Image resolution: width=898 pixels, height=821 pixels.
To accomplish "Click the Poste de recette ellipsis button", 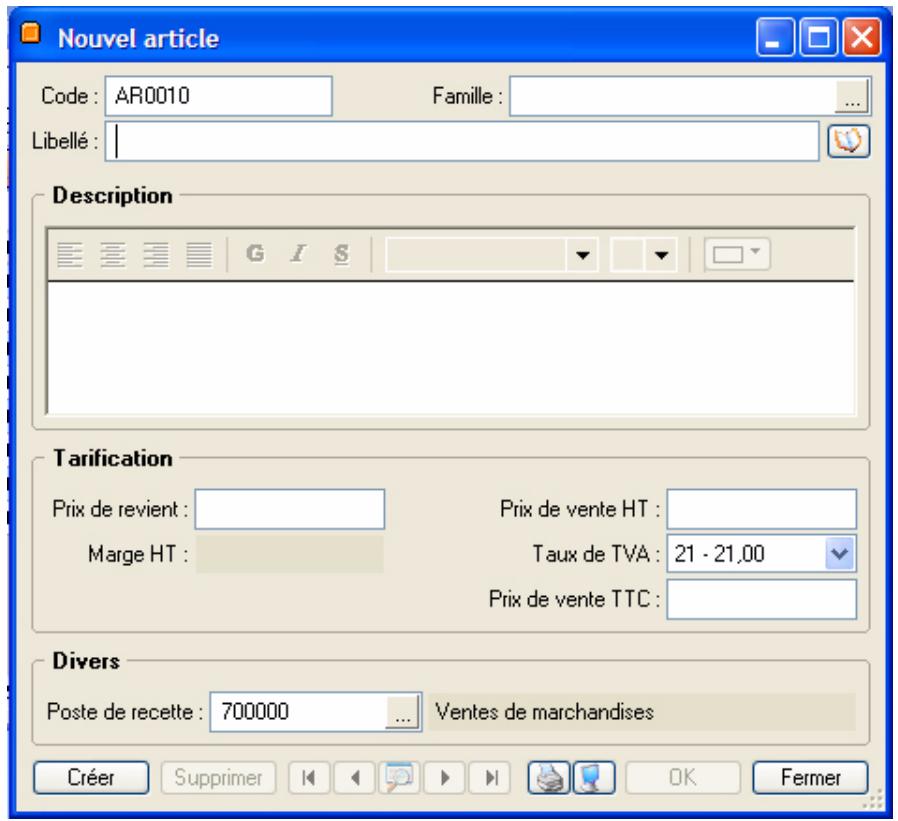I will pyautogui.click(x=403, y=712).
